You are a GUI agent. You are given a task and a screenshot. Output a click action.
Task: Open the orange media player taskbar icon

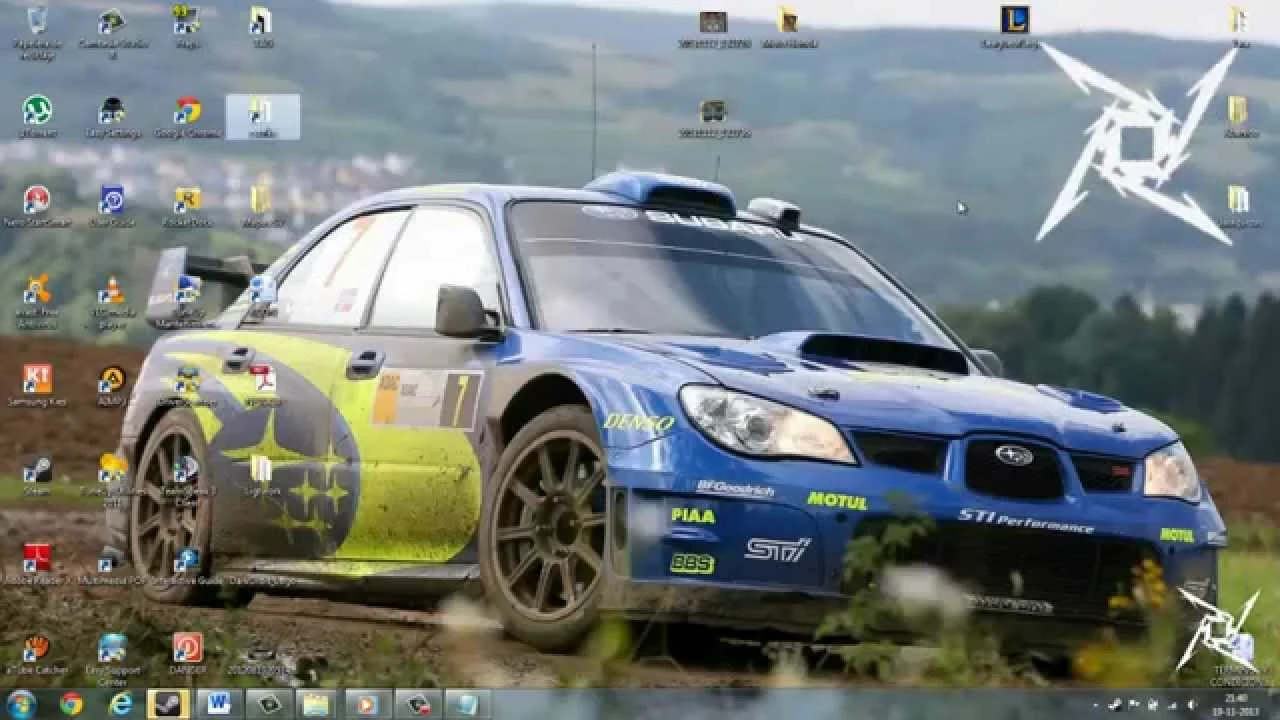click(x=367, y=704)
